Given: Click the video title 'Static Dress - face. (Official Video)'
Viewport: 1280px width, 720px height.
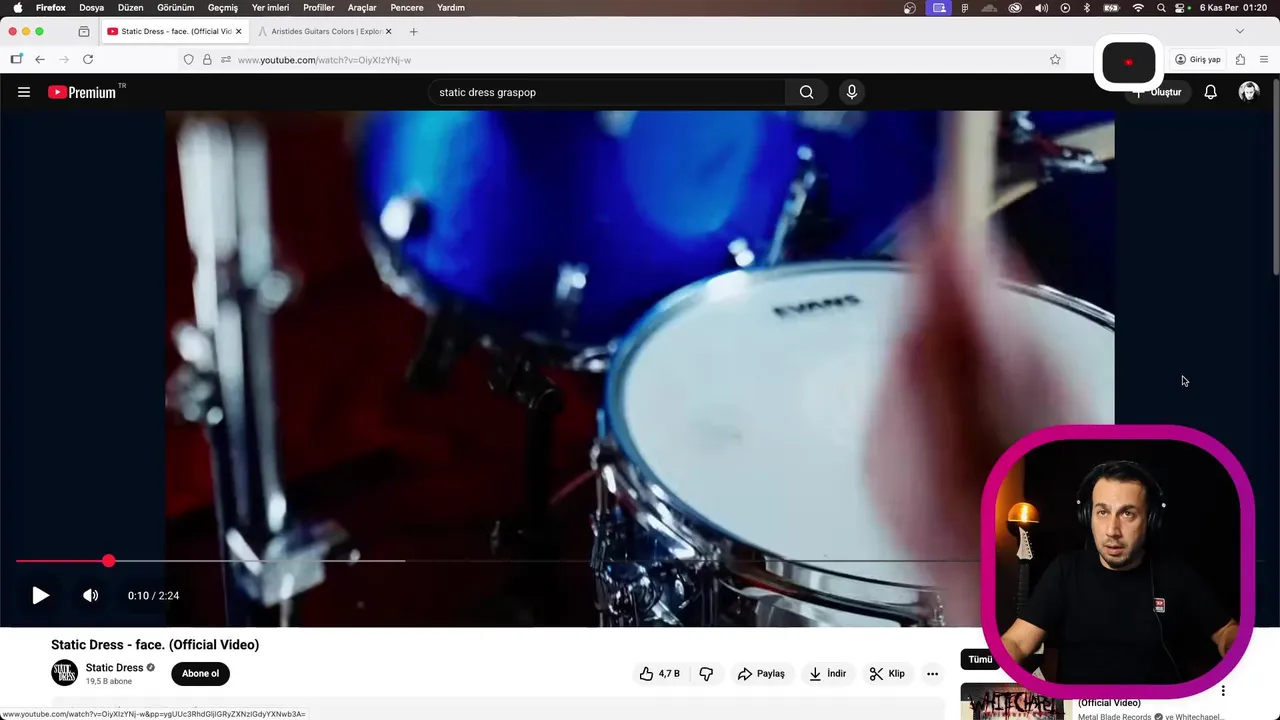Looking at the screenshot, I should tap(155, 645).
